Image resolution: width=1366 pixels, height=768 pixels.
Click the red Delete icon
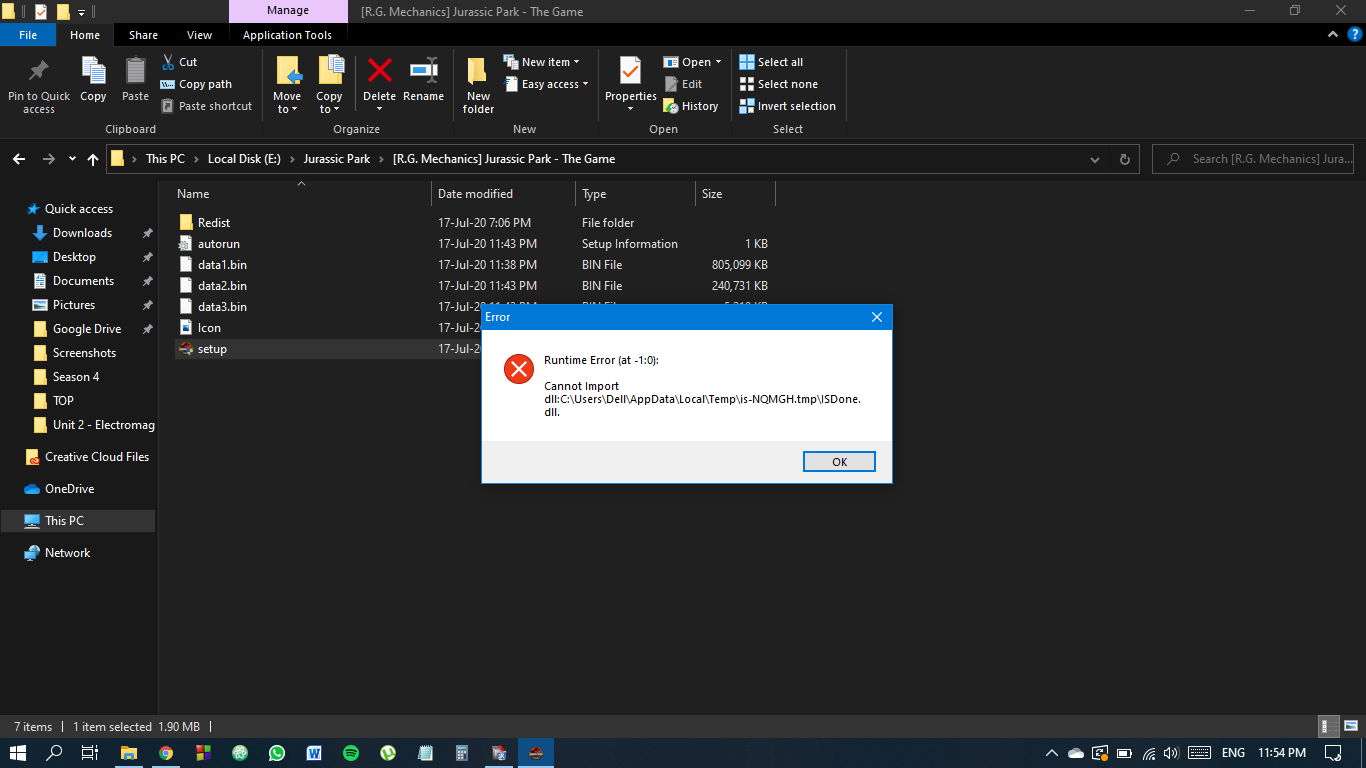(379, 71)
